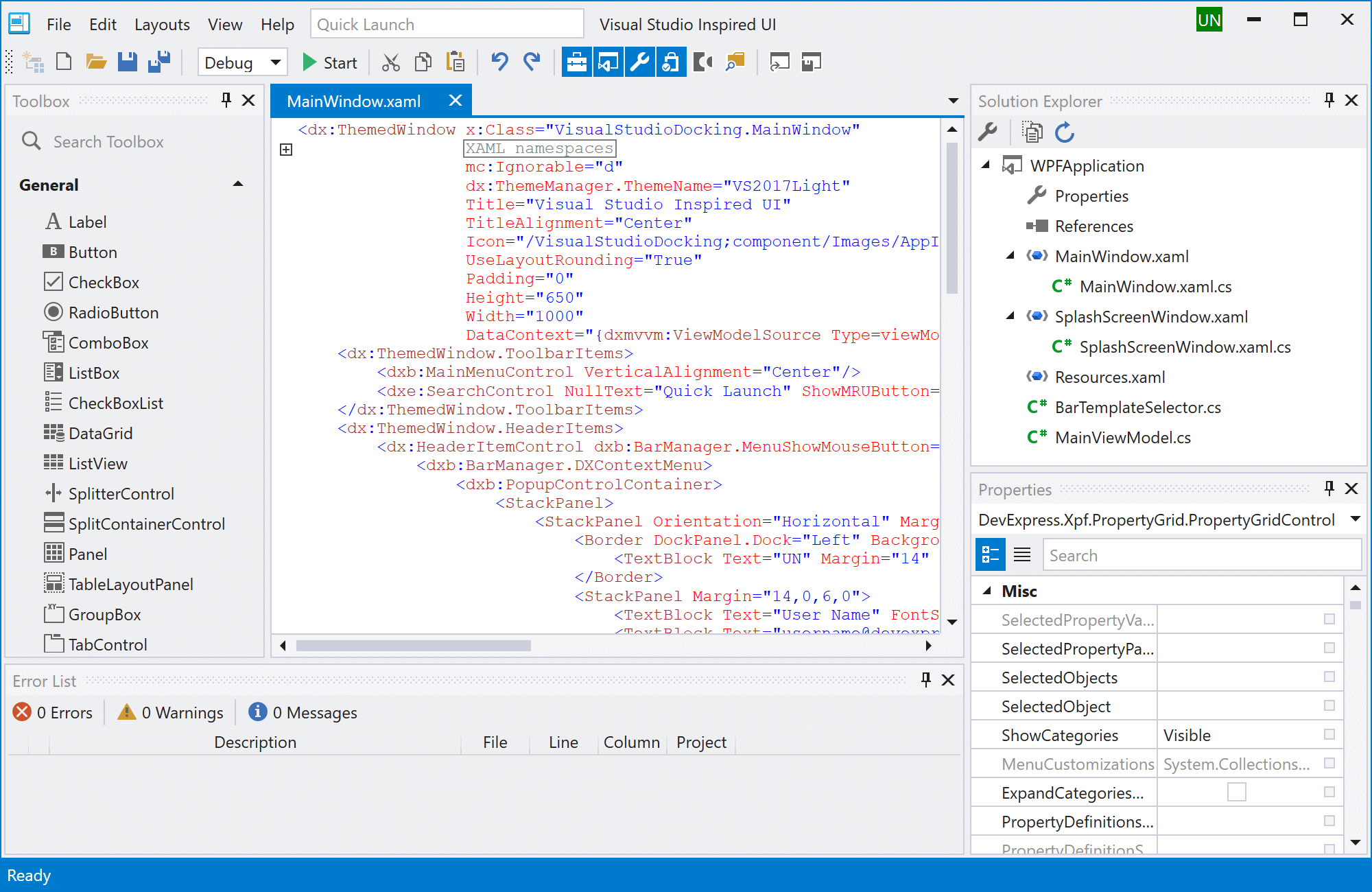This screenshot has height=892, width=1372.
Task: Select the MainWindow.xaml document tab
Action: pos(354,102)
